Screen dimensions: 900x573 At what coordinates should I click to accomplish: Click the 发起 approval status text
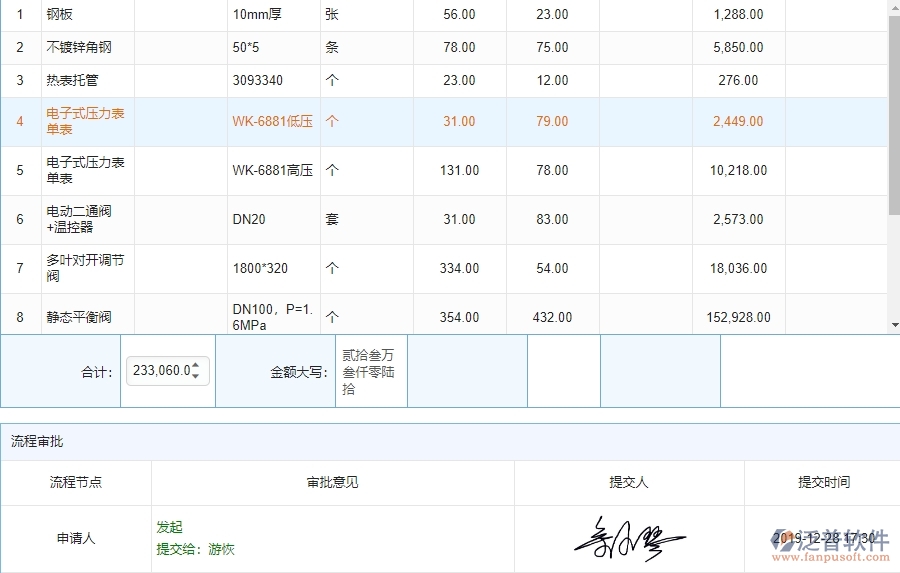pyautogui.click(x=170, y=527)
